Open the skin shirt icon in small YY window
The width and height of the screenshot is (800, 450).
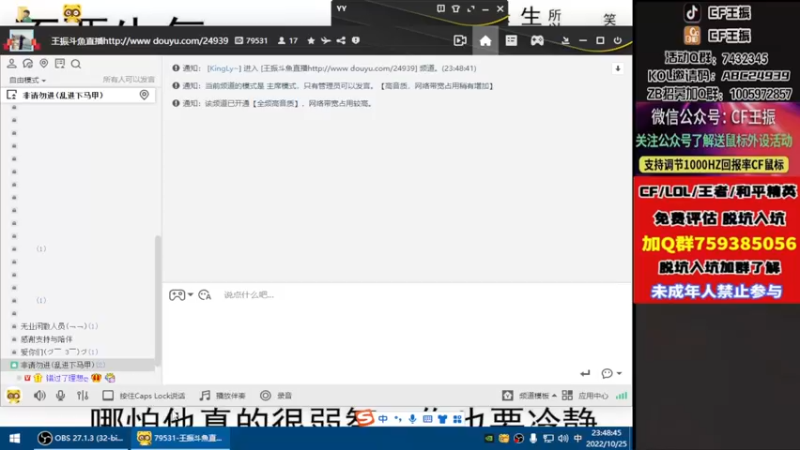pyautogui.click(x=456, y=9)
